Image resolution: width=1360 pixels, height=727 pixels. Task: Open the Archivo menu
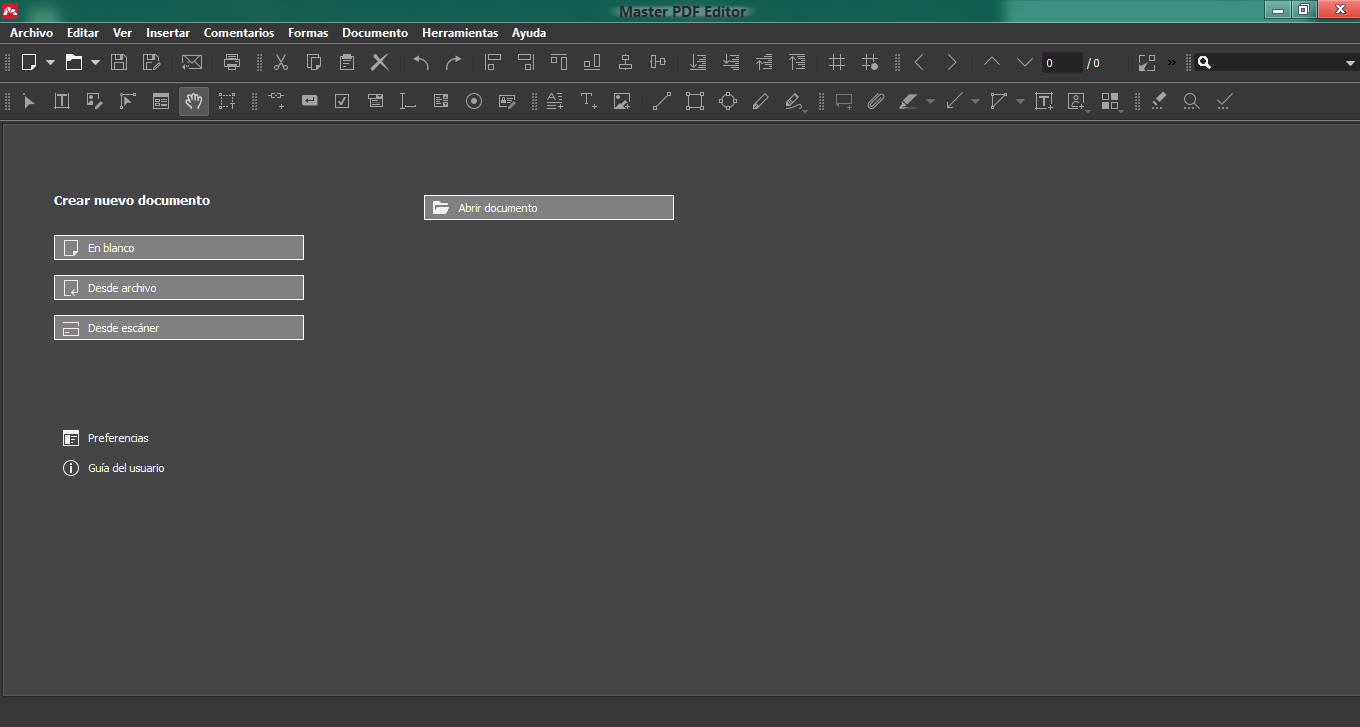32,33
